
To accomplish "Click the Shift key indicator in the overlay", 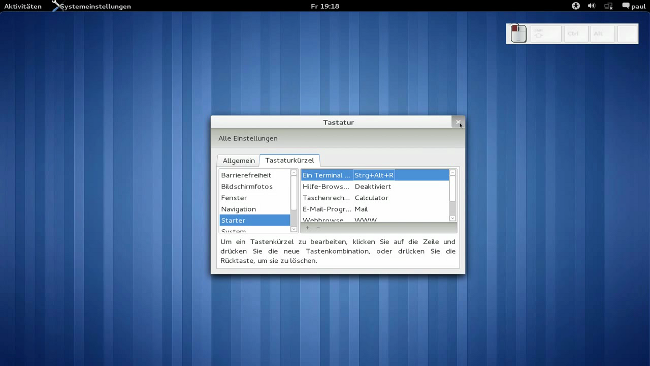I will [x=546, y=34].
